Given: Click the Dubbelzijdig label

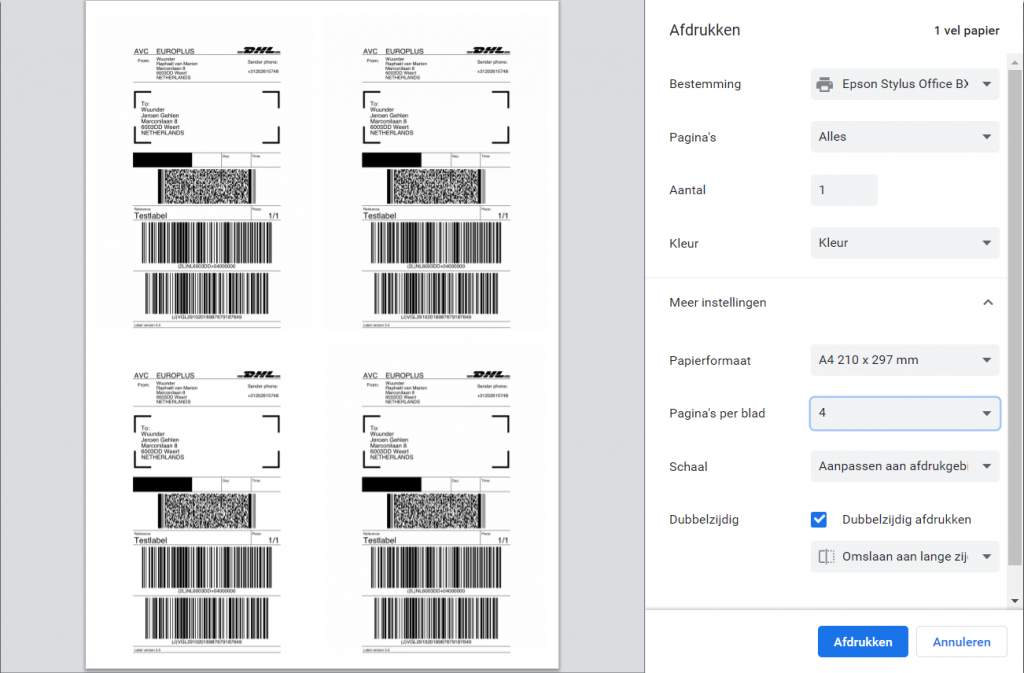Looking at the screenshot, I should (x=704, y=520).
